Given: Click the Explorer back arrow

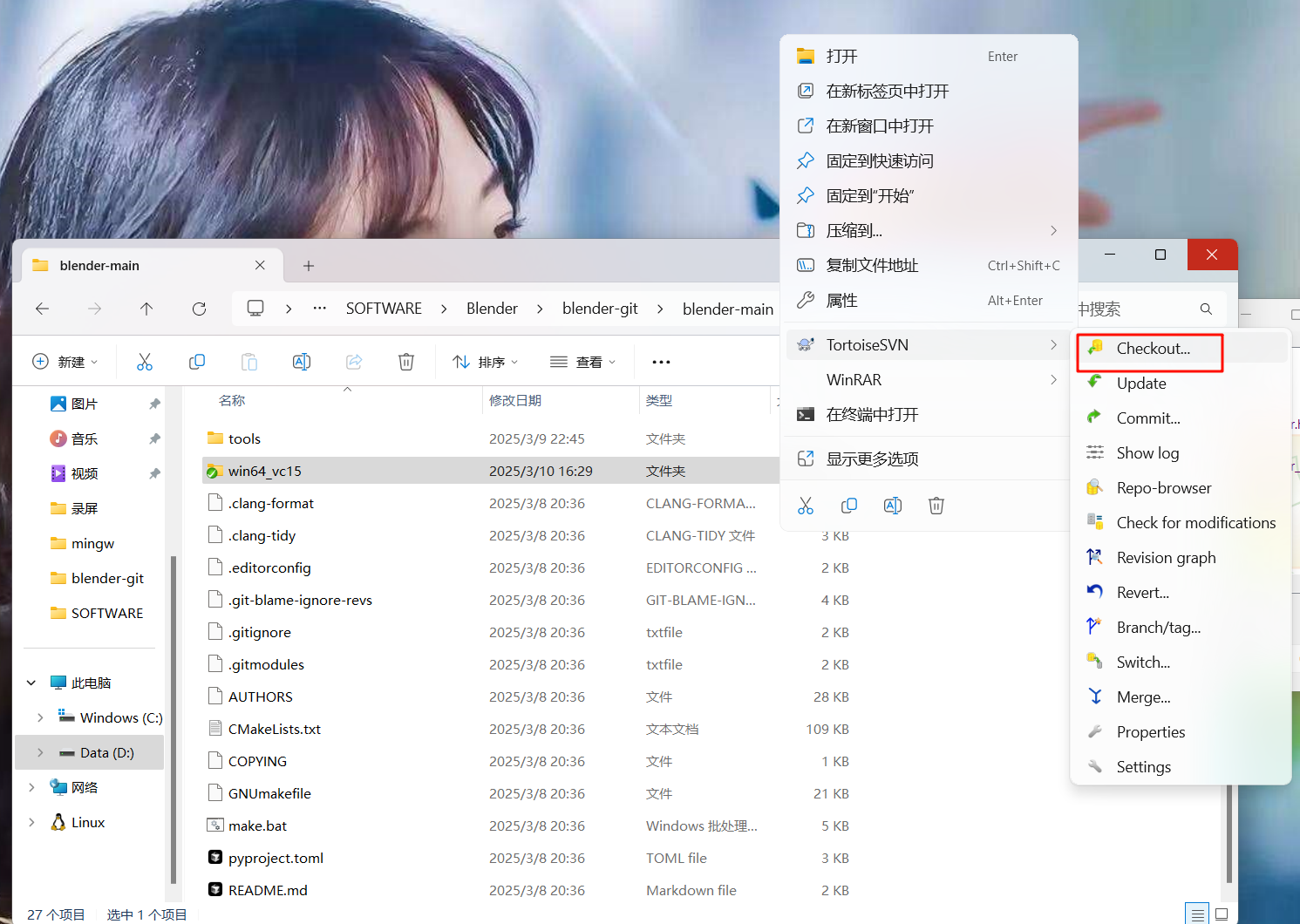Looking at the screenshot, I should coord(42,309).
